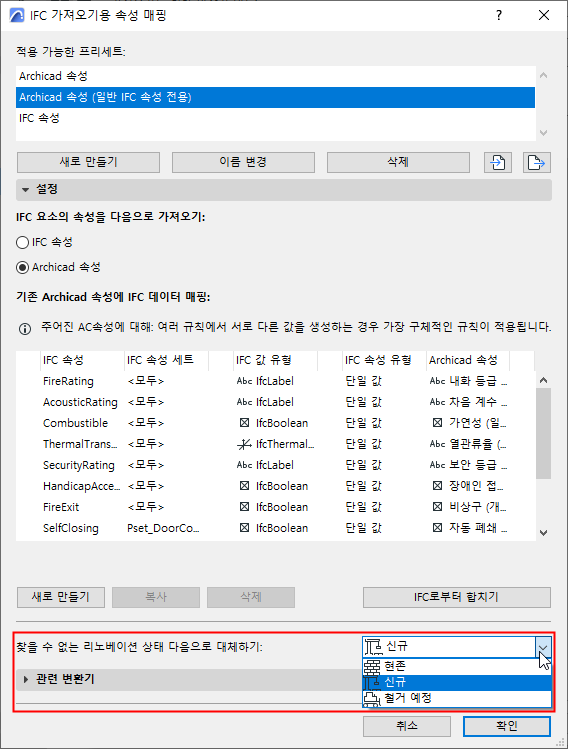Click the import preset icon button
568x749 pixels.
pos(498,162)
